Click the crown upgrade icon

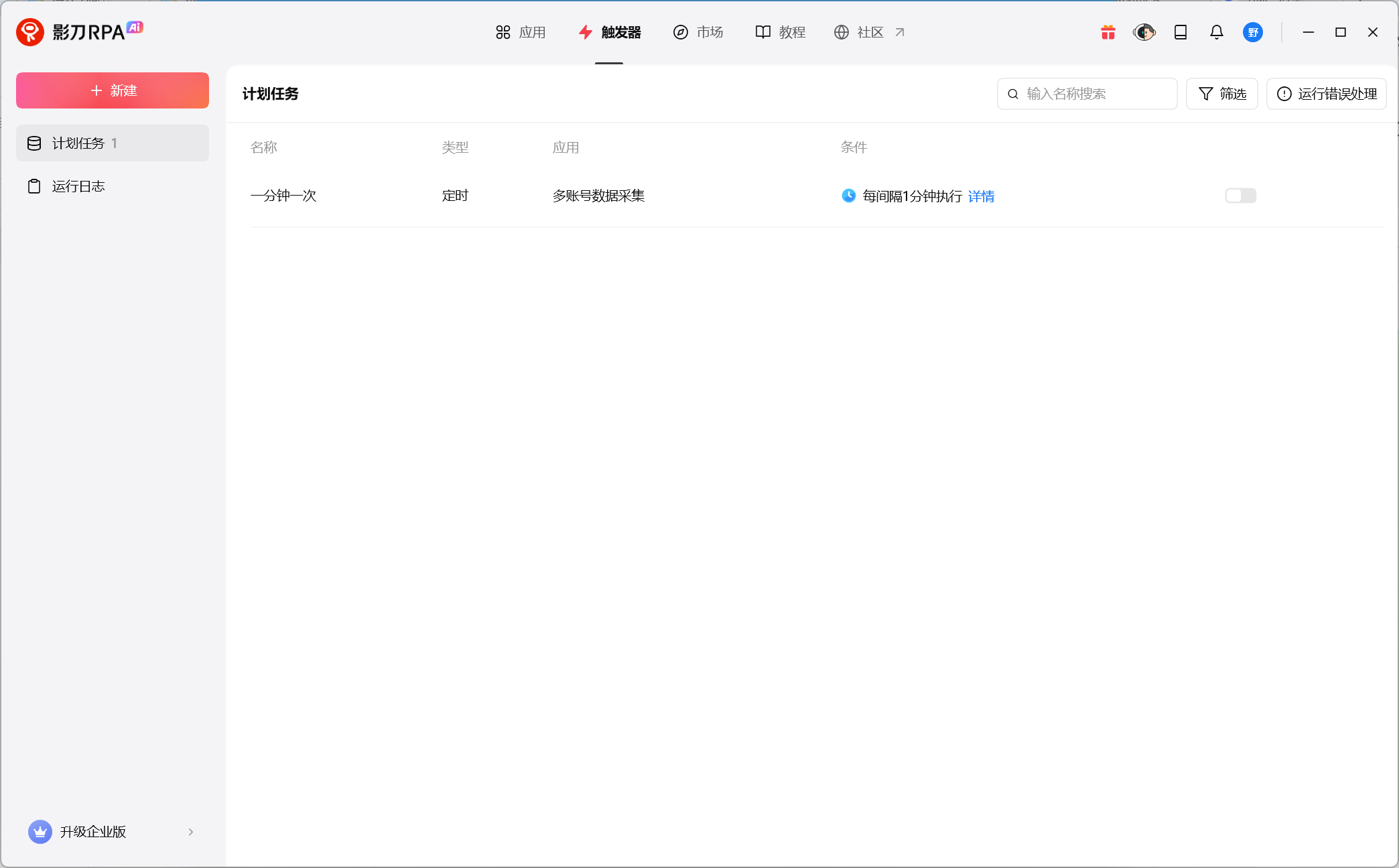pos(40,832)
